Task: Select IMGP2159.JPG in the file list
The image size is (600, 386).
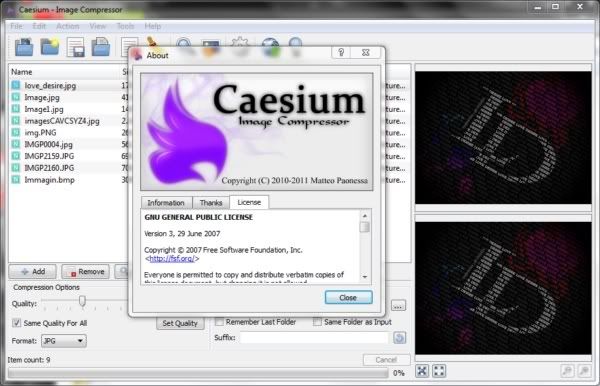Action: [x=49, y=156]
